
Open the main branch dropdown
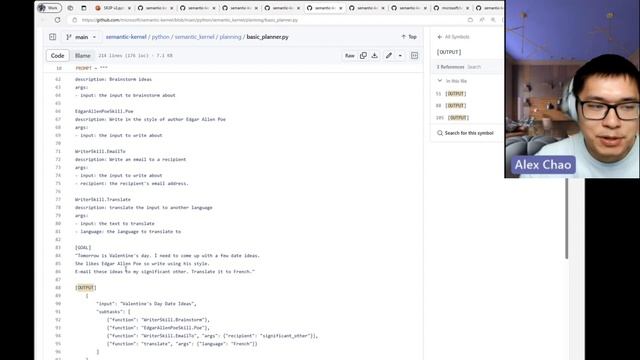coord(81,37)
